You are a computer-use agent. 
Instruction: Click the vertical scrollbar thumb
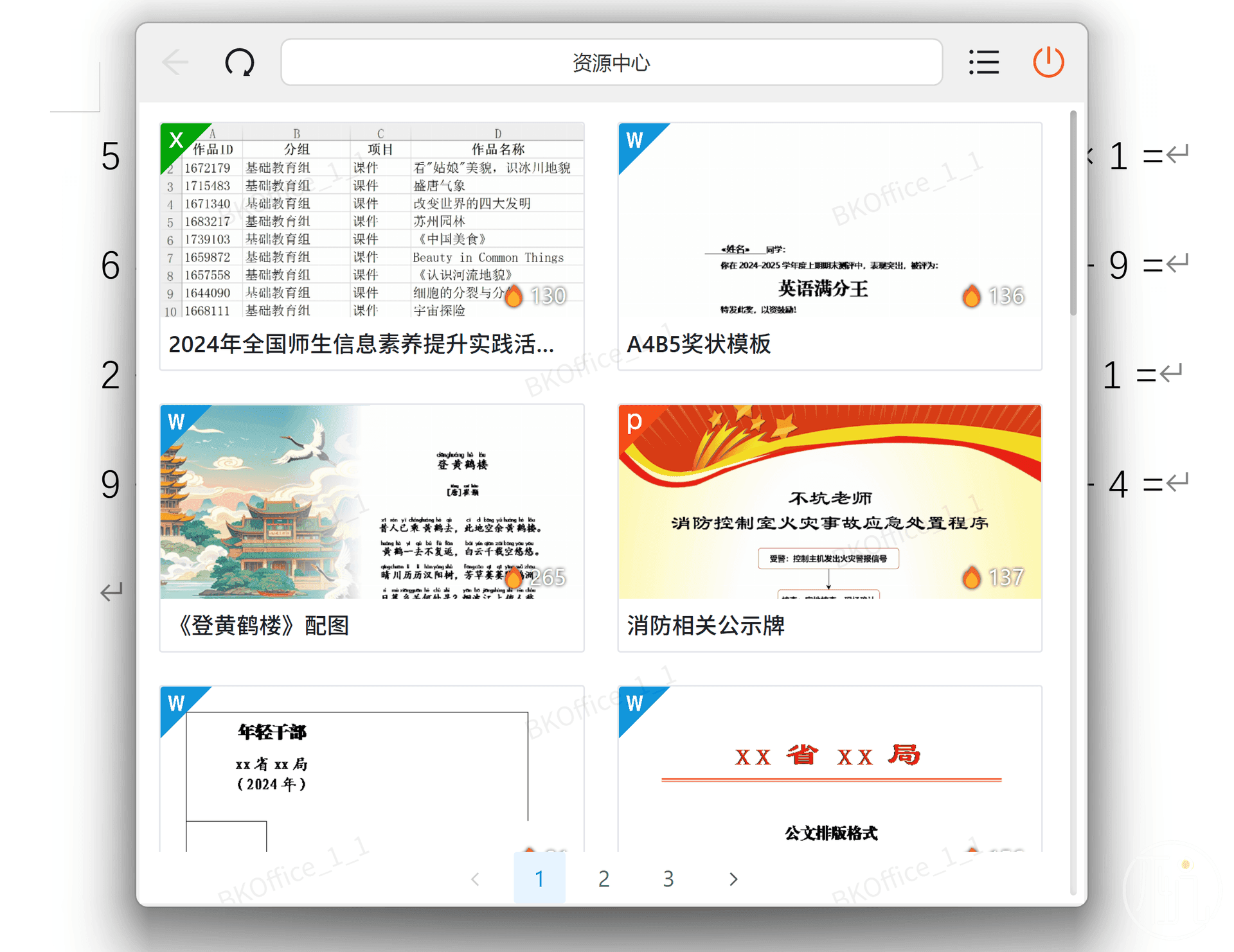pos(1073,212)
